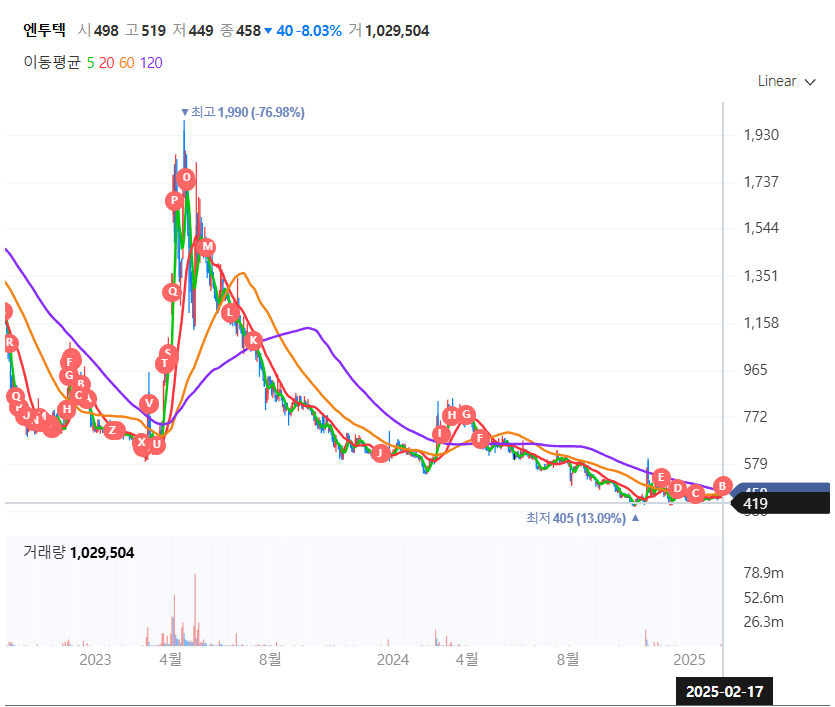
Task: Click the marker badge "J" in the chart middle
Action: coord(379,452)
